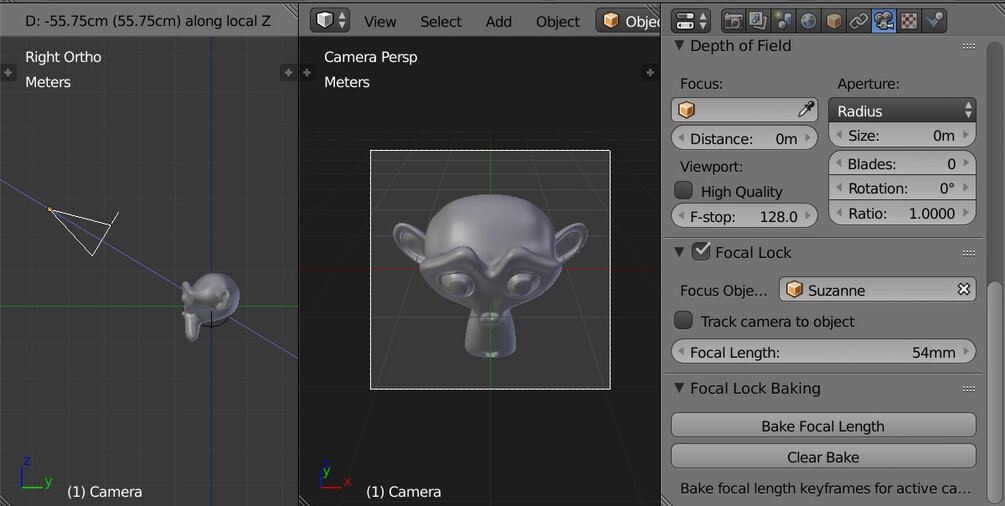Decrease Distance with its left arrow
Viewport: 1005px width, 506px height.
point(681,139)
